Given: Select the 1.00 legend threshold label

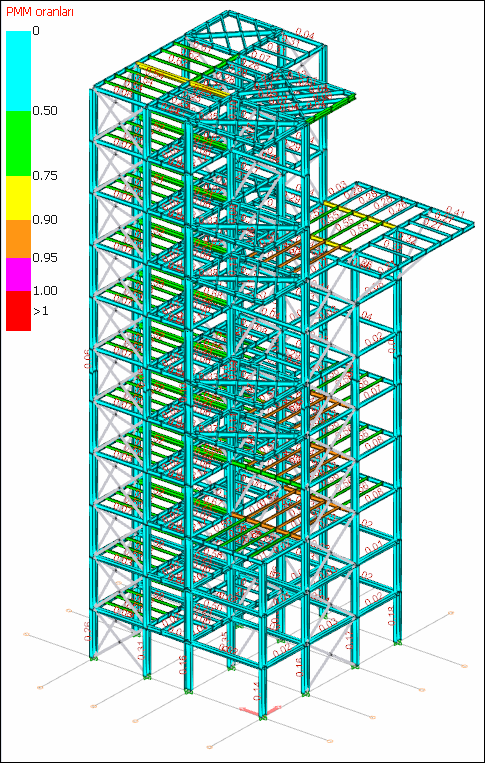Looking at the screenshot, I should click(x=44, y=291).
